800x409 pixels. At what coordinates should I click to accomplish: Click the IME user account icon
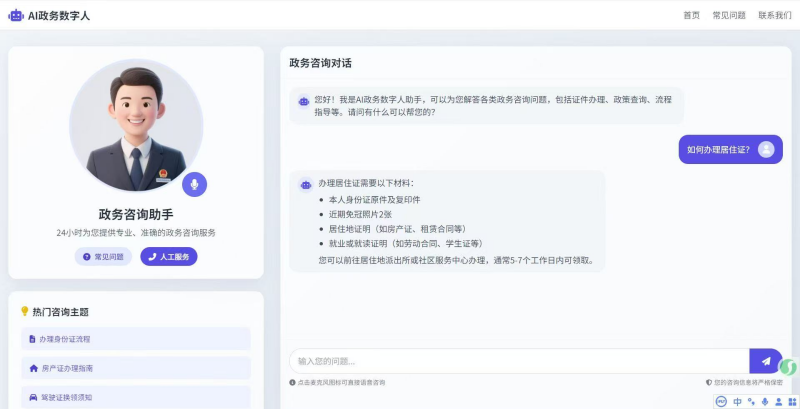779,401
